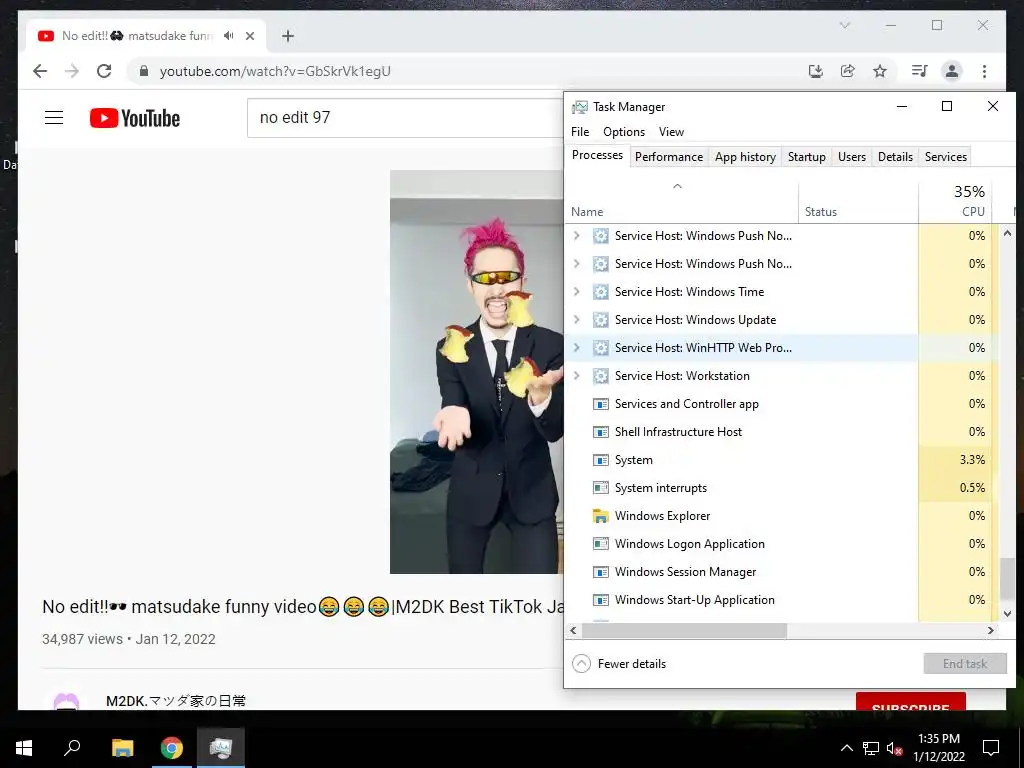
Task: Click the End task button
Action: 965,664
